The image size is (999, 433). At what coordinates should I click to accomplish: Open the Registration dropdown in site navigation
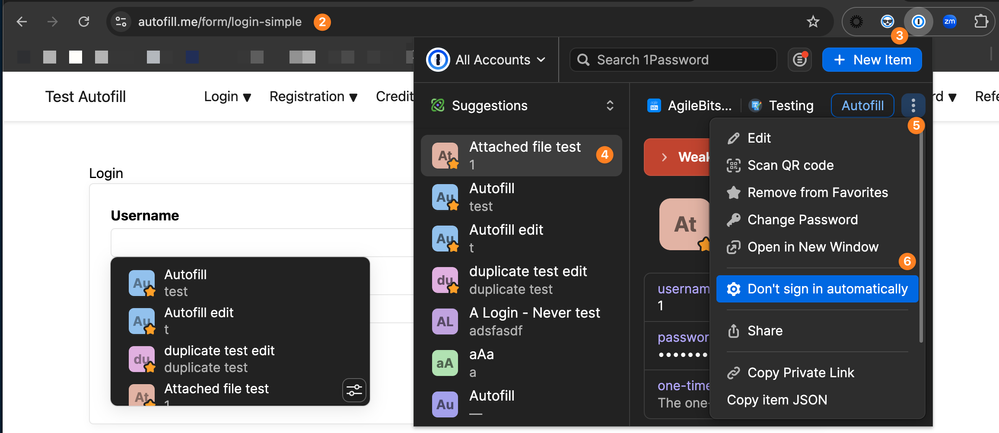tap(313, 97)
